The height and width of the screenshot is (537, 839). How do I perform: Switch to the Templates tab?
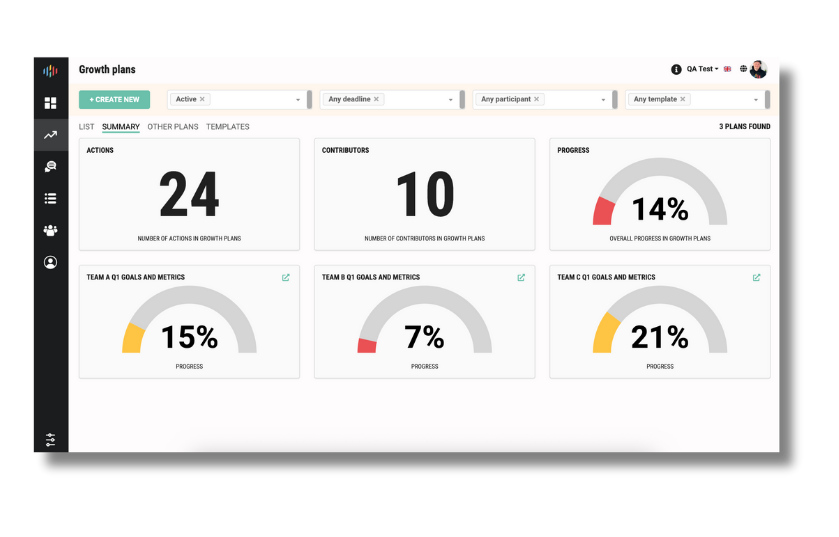(x=228, y=127)
